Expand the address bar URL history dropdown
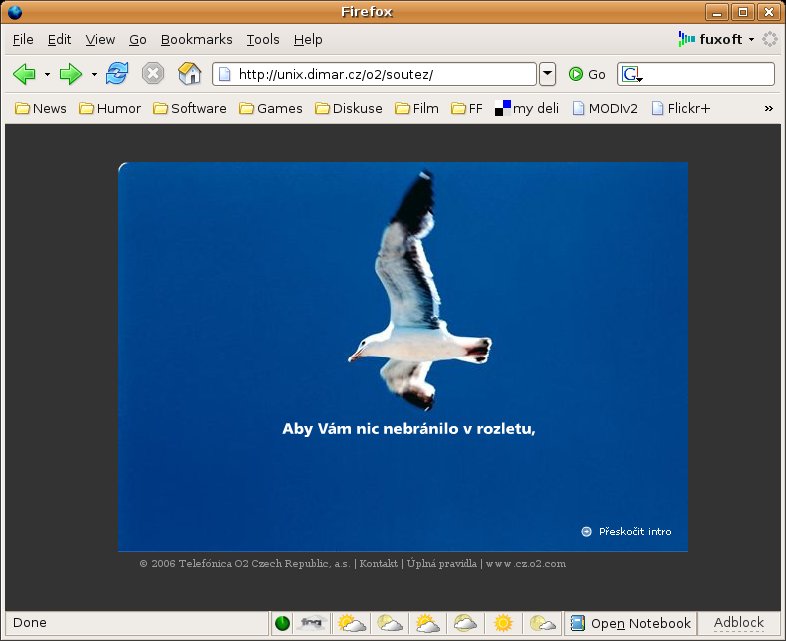Viewport: 786px width, 641px height. (547, 74)
